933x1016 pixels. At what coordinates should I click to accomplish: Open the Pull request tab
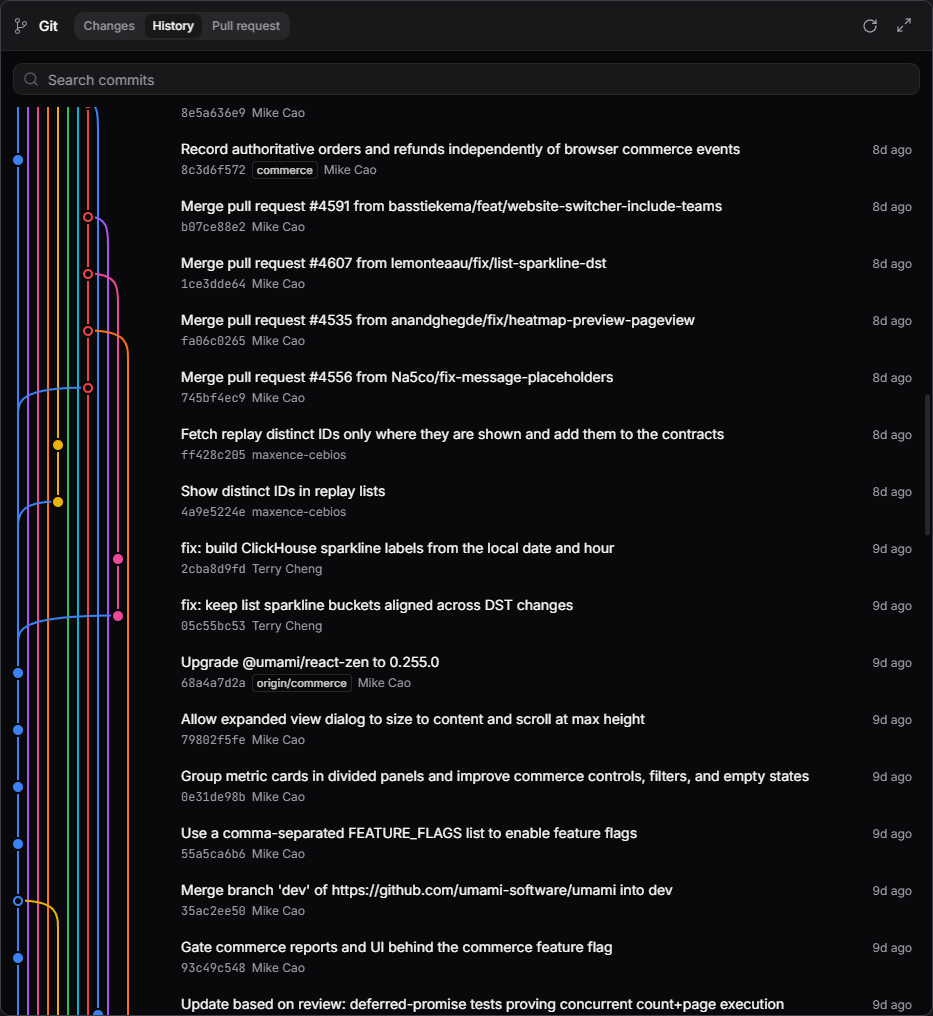(246, 26)
